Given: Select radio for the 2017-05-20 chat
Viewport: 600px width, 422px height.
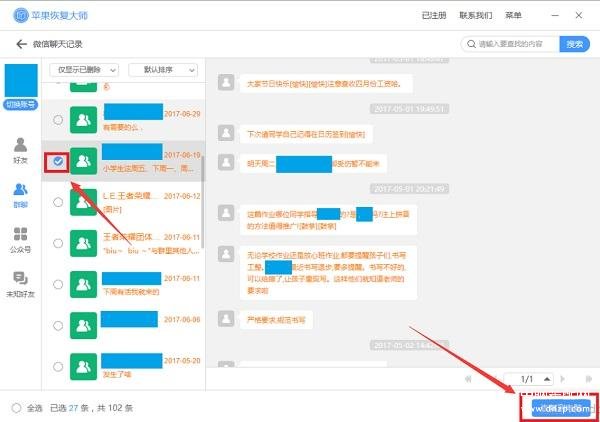Looking at the screenshot, I should pyautogui.click(x=58, y=367).
